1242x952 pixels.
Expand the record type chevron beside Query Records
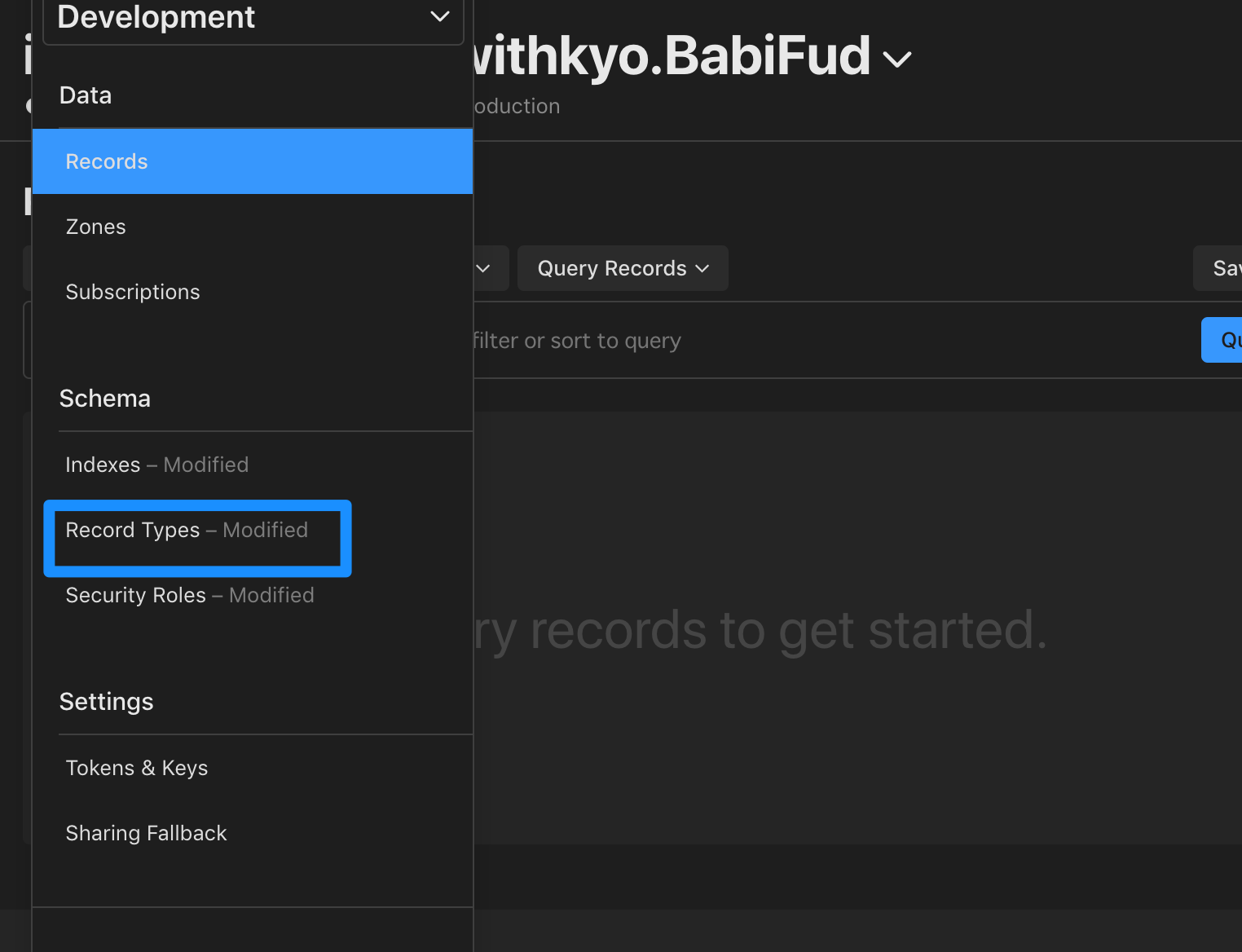(x=482, y=267)
